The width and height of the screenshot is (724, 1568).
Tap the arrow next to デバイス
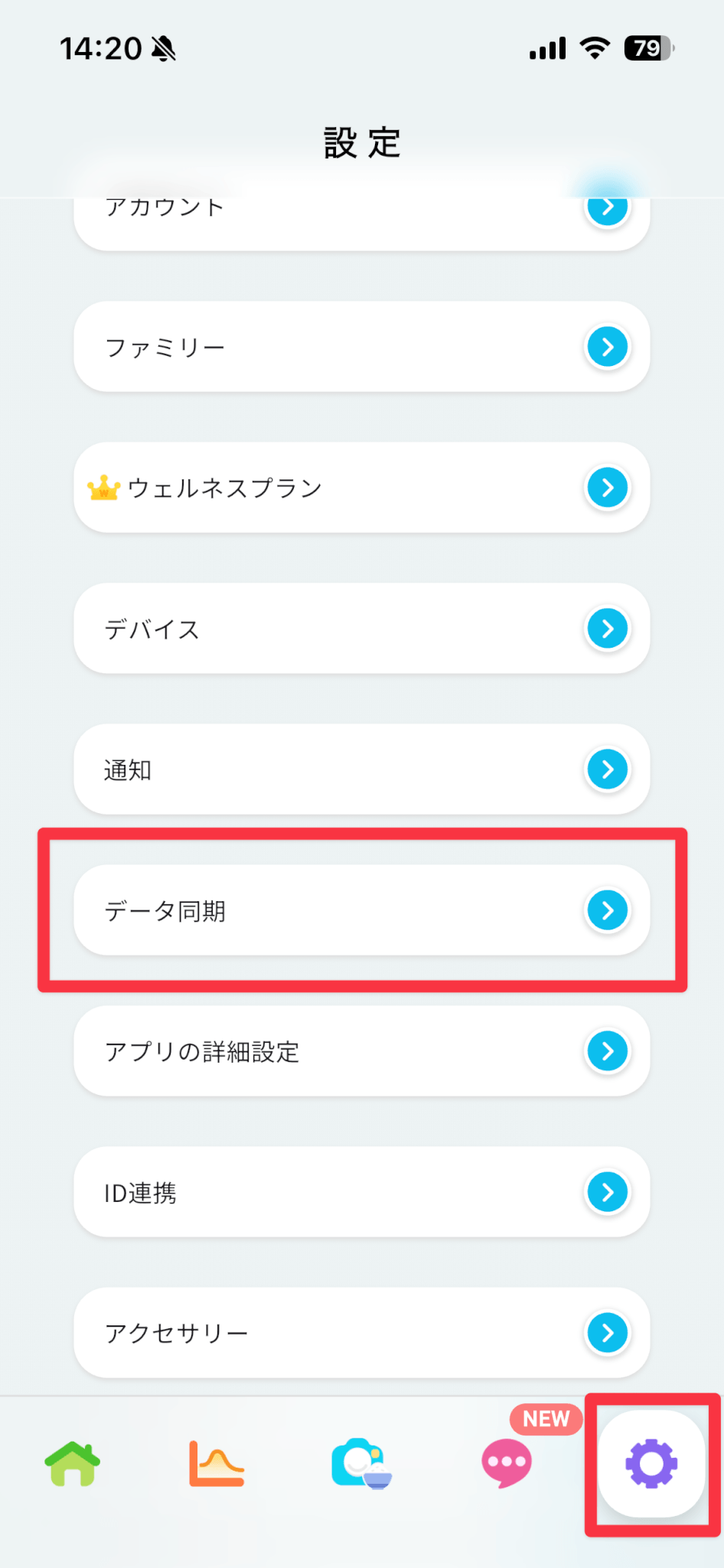[x=608, y=629]
